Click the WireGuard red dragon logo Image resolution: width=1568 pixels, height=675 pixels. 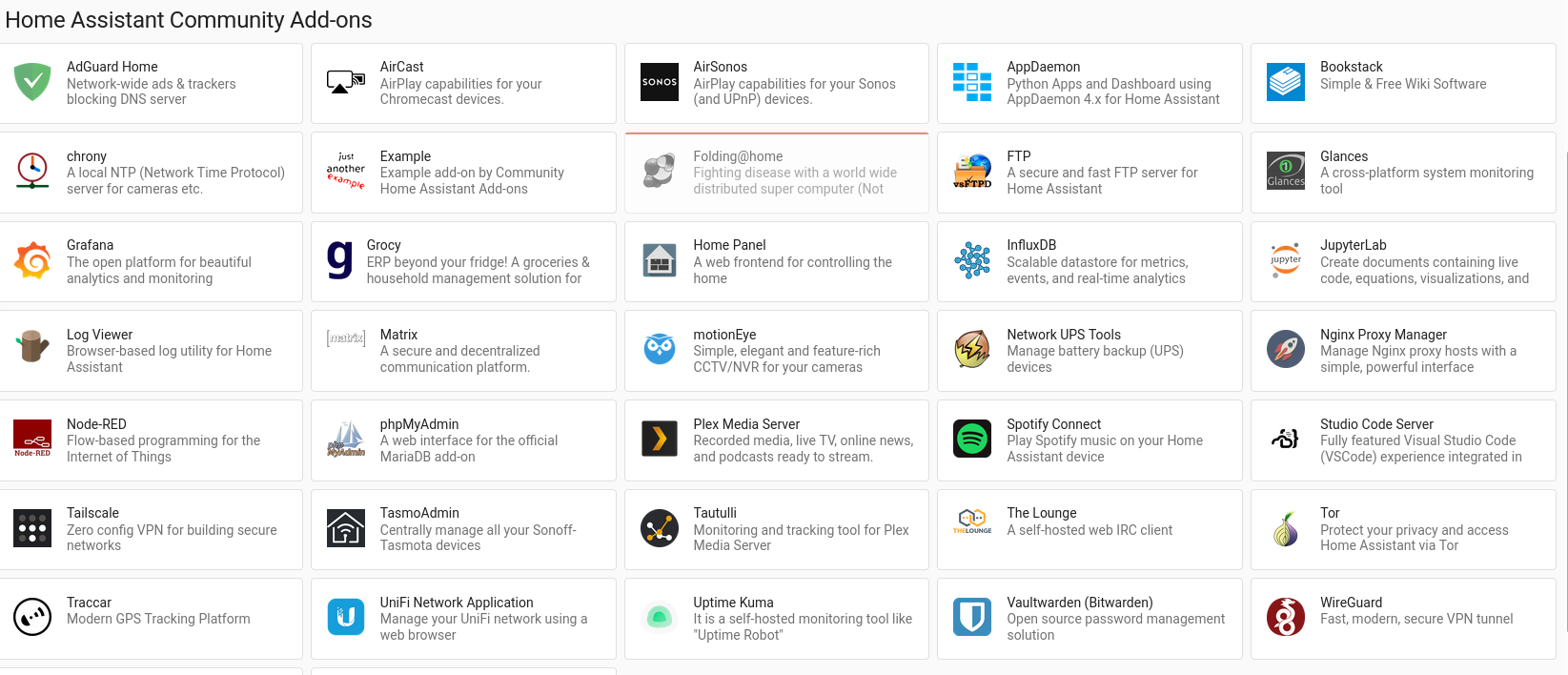1285,618
